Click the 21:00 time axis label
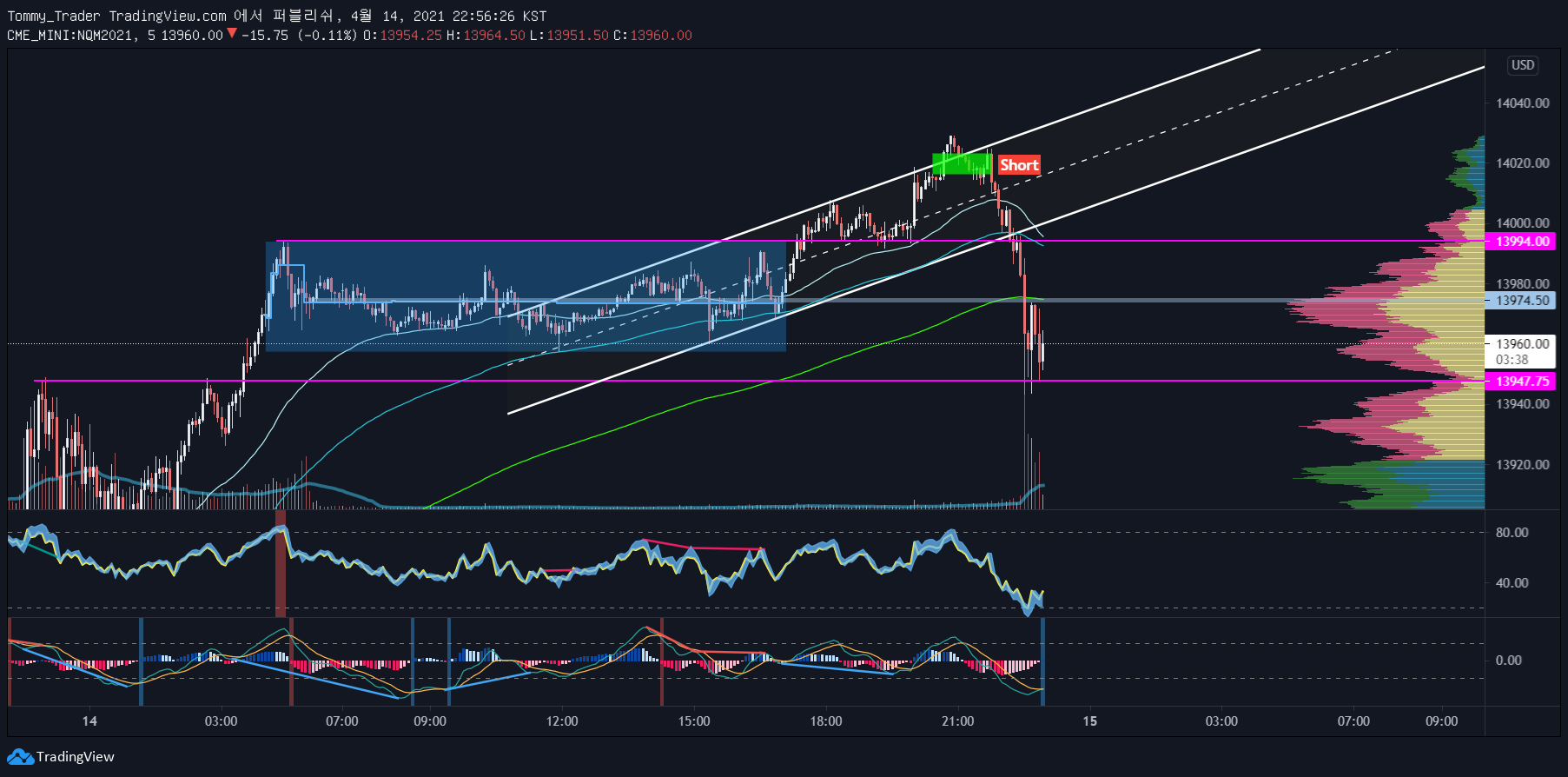This screenshot has width=1568, height=777. pyautogui.click(x=958, y=721)
